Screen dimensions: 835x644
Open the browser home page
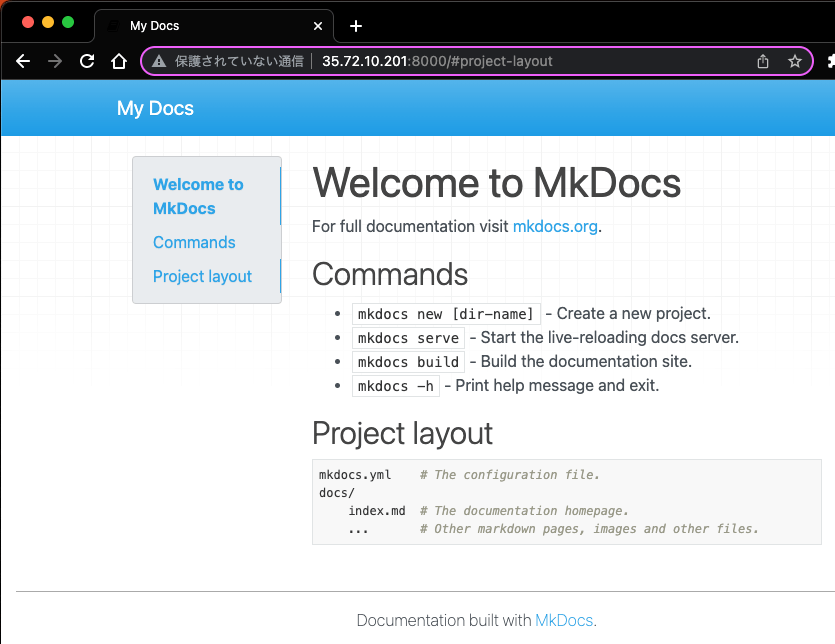point(119,61)
